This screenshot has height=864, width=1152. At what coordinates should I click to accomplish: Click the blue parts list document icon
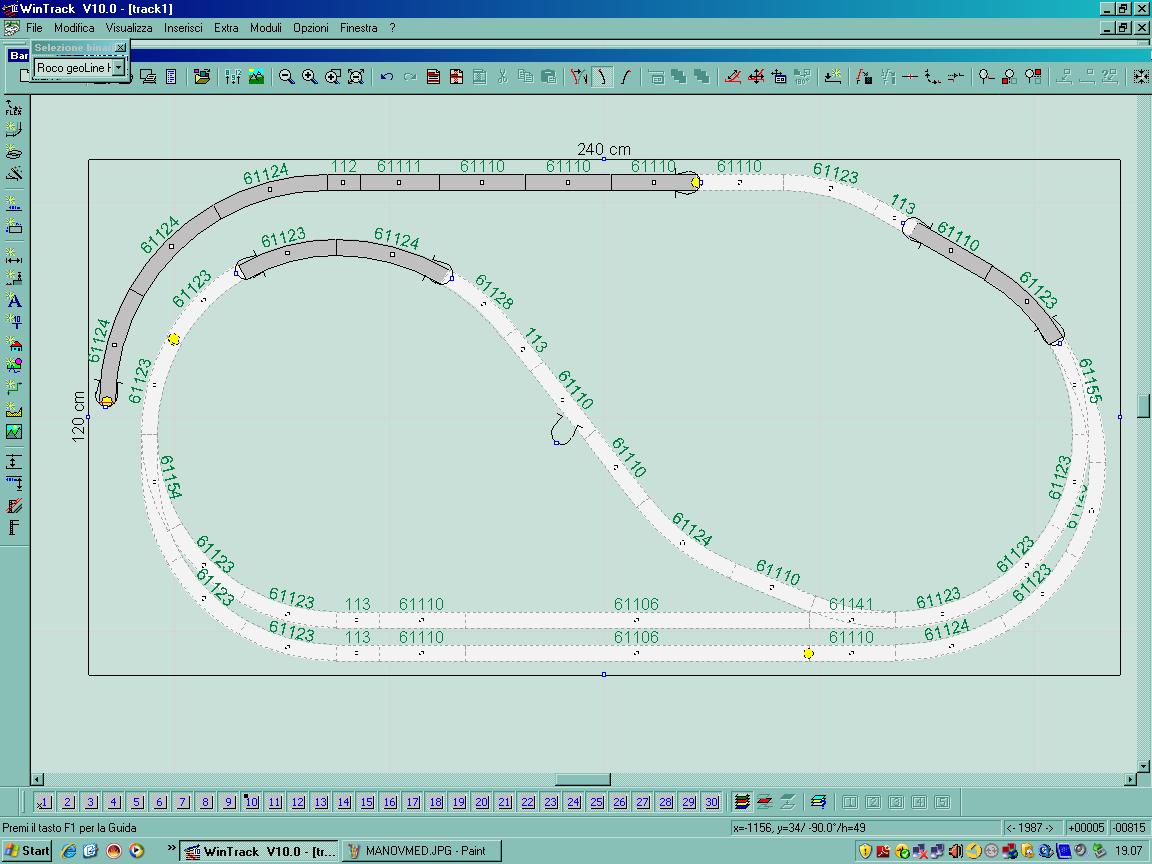click(x=170, y=76)
